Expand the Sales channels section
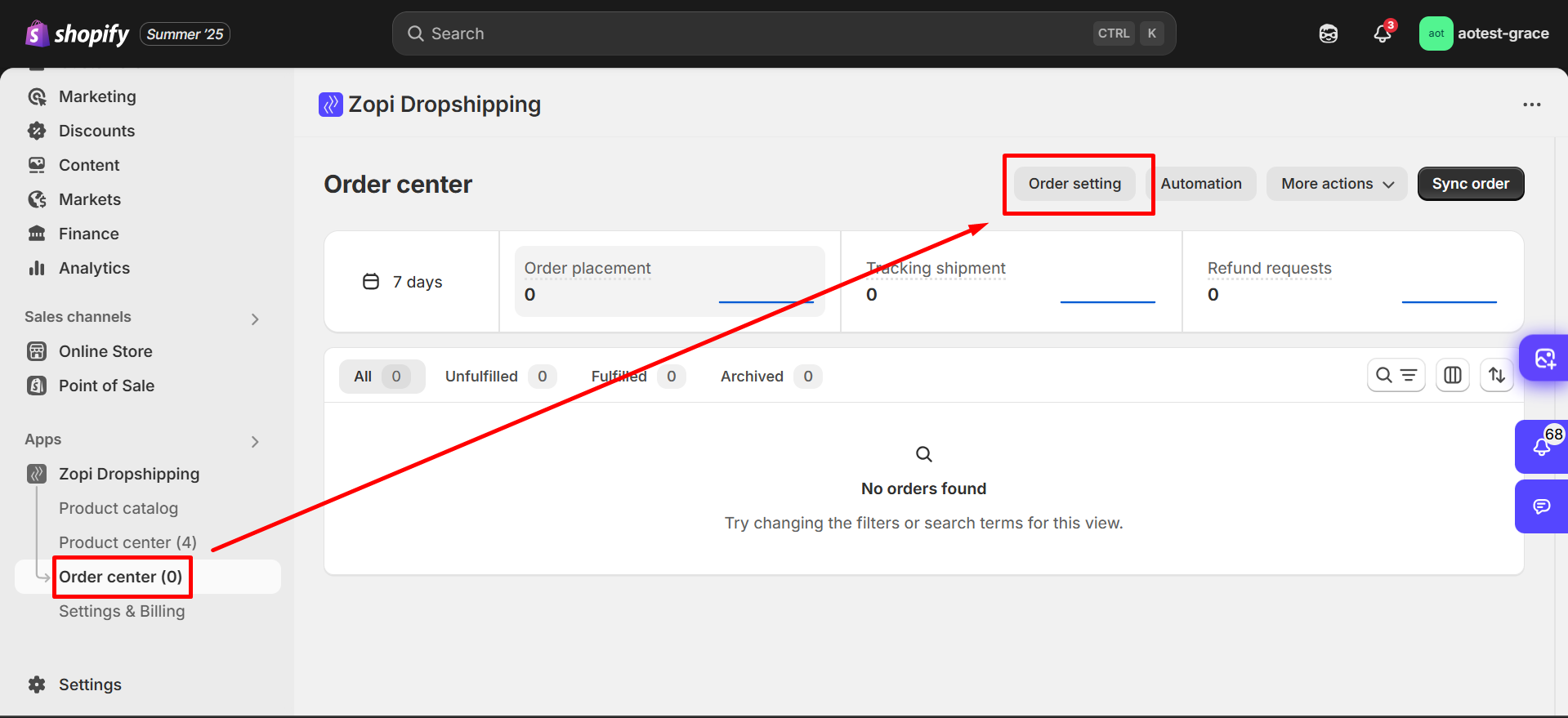This screenshot has width=1568, height=718. (255, 319)
